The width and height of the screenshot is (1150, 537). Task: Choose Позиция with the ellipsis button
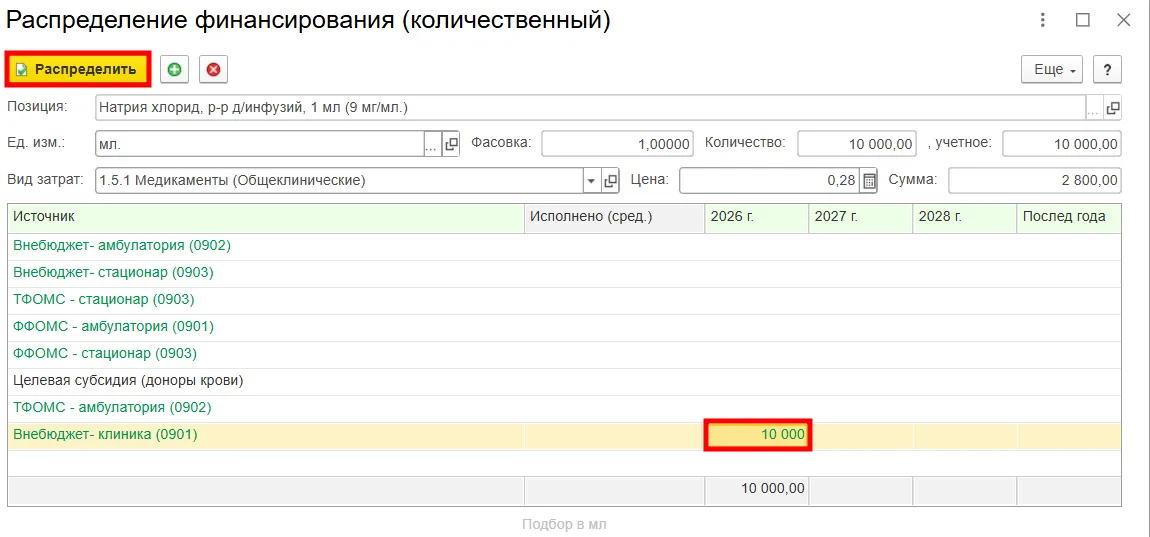1094,108
